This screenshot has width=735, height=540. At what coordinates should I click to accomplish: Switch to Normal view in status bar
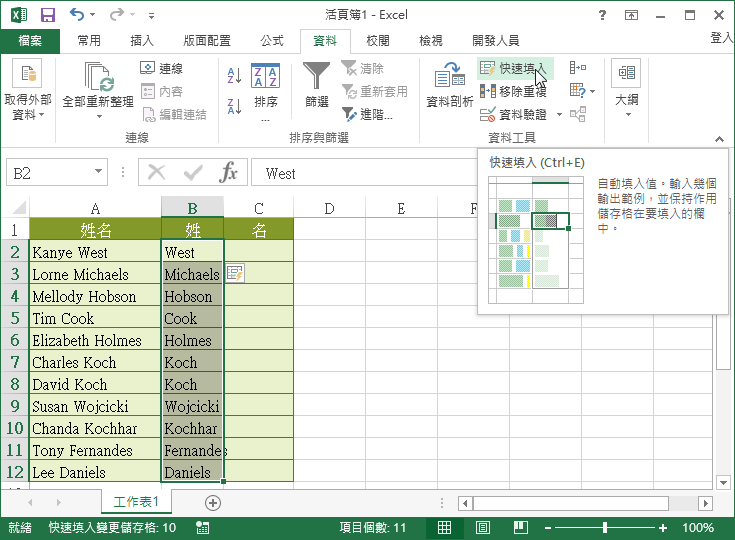tap(444, 528)
